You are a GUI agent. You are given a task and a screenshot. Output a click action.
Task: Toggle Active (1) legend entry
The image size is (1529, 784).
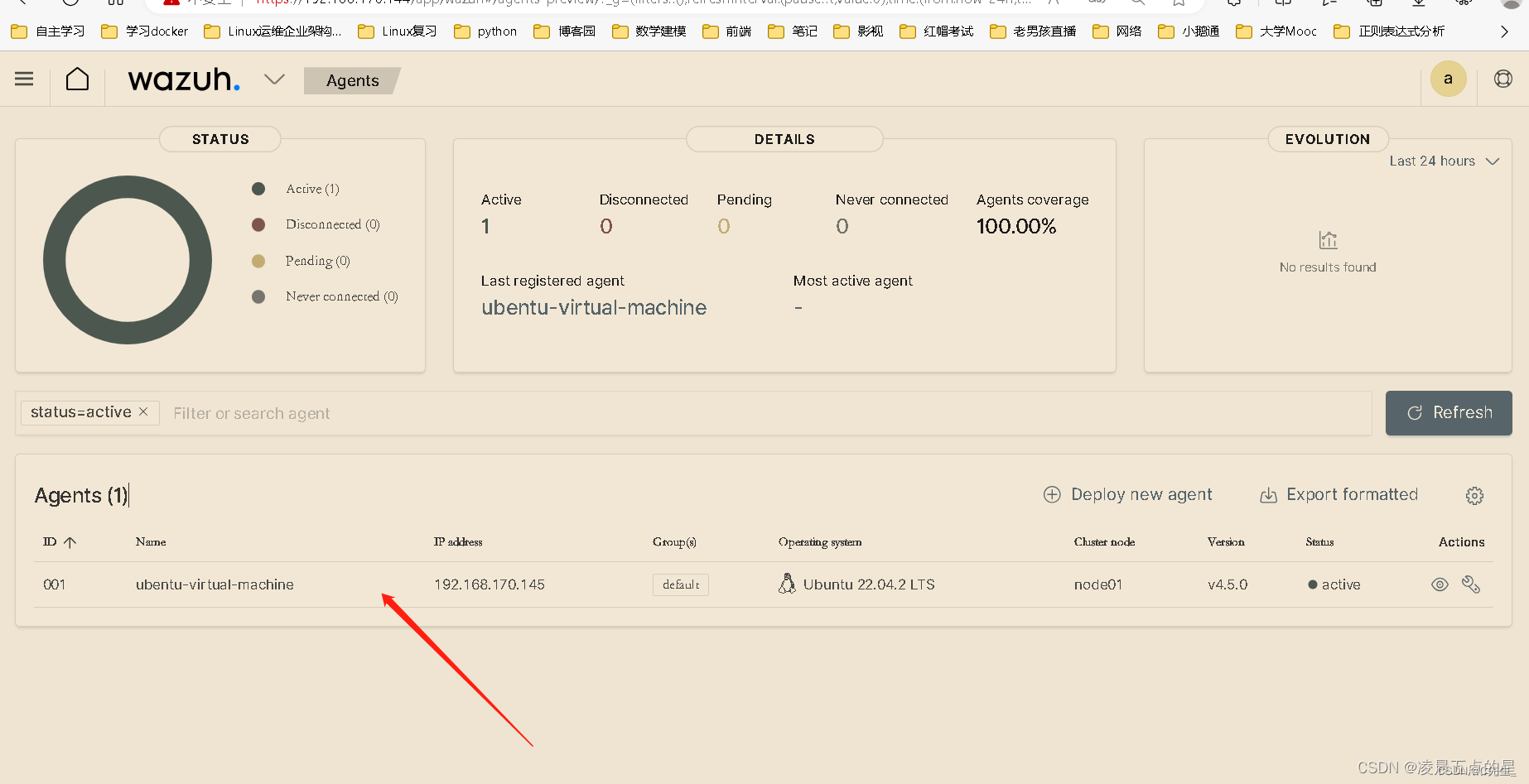312,189
